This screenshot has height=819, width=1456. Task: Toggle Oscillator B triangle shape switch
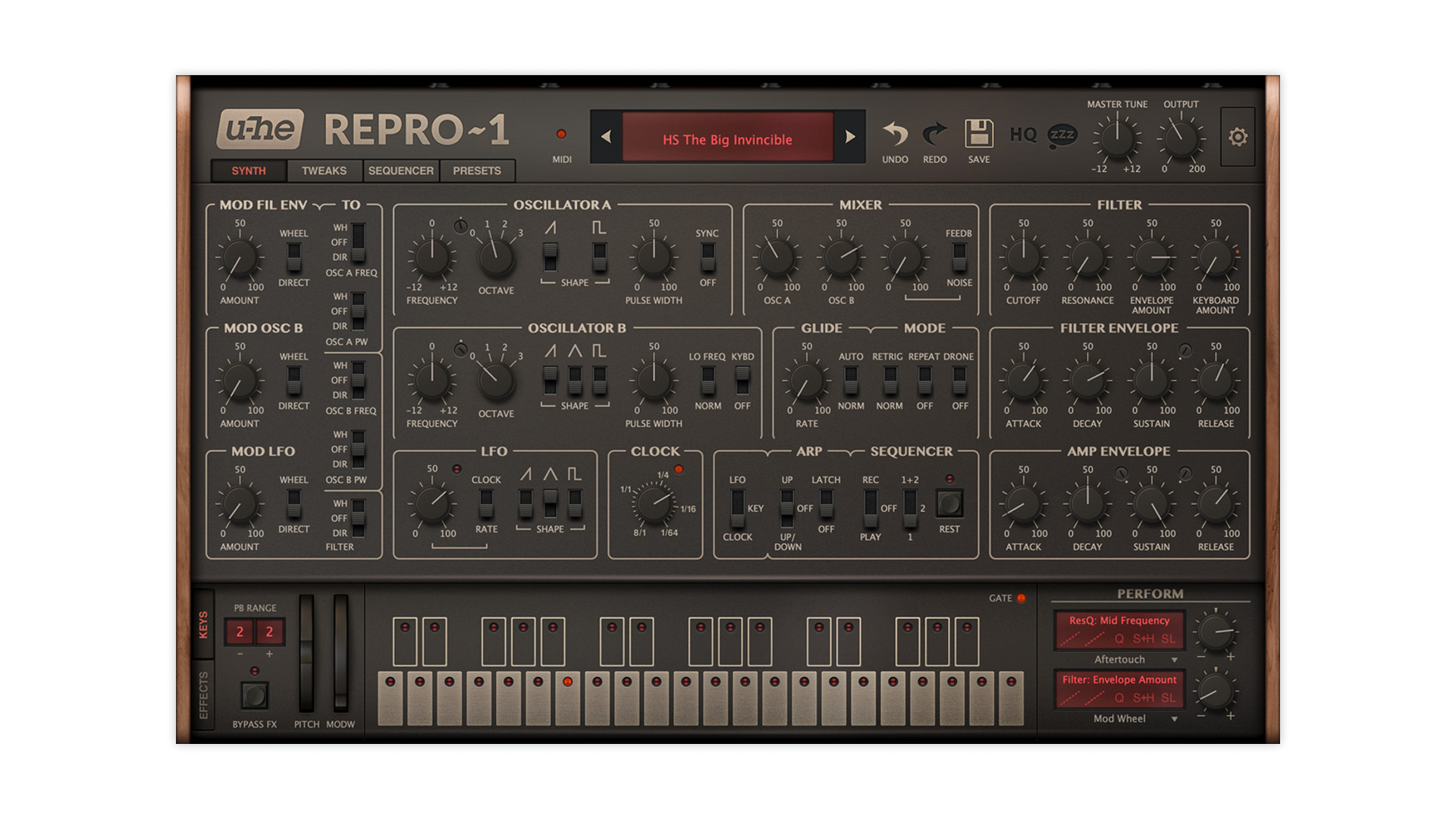tap(576, 380)
